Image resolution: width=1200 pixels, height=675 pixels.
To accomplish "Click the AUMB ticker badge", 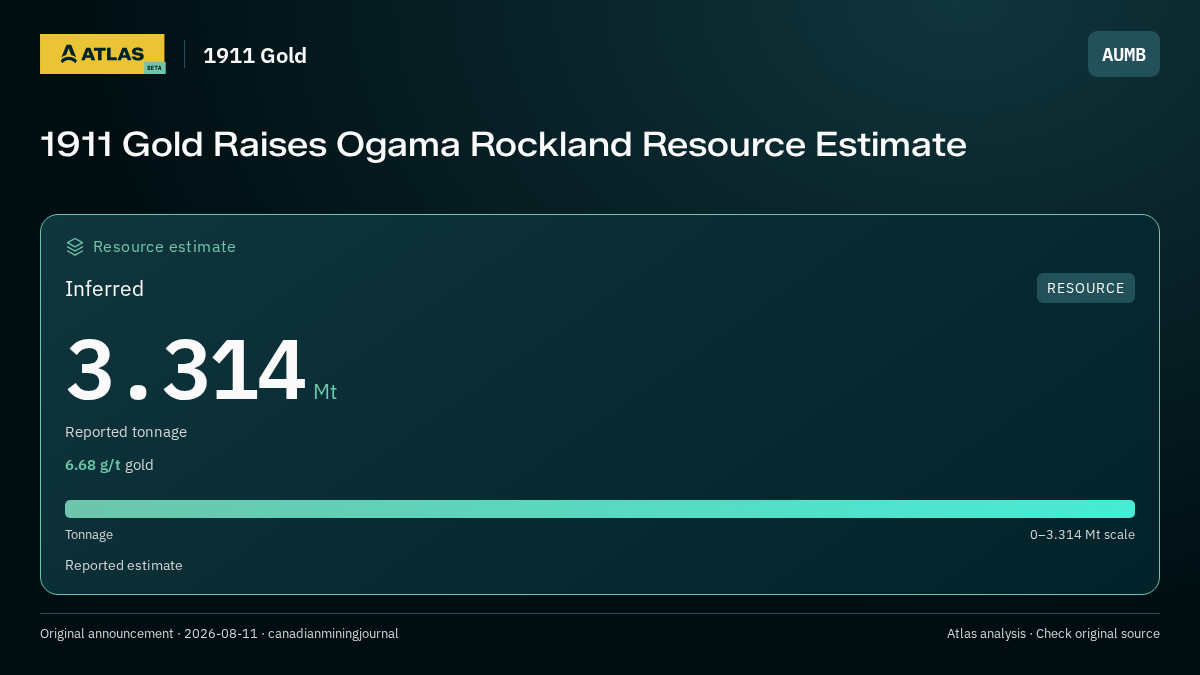I will pyautogui.click(x=1124, y=54).
